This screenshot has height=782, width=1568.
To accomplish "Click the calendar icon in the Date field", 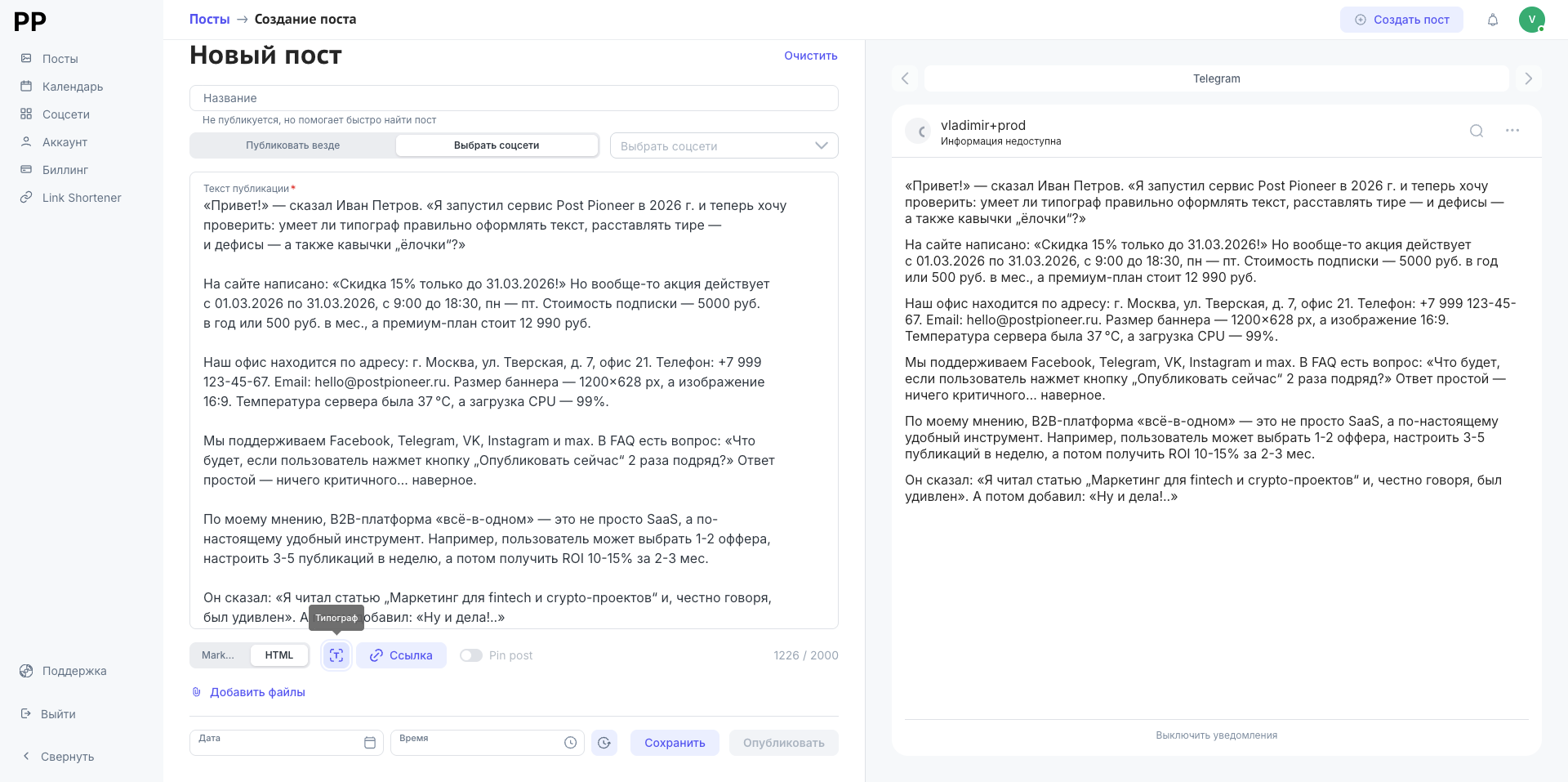I will point(370,743).
